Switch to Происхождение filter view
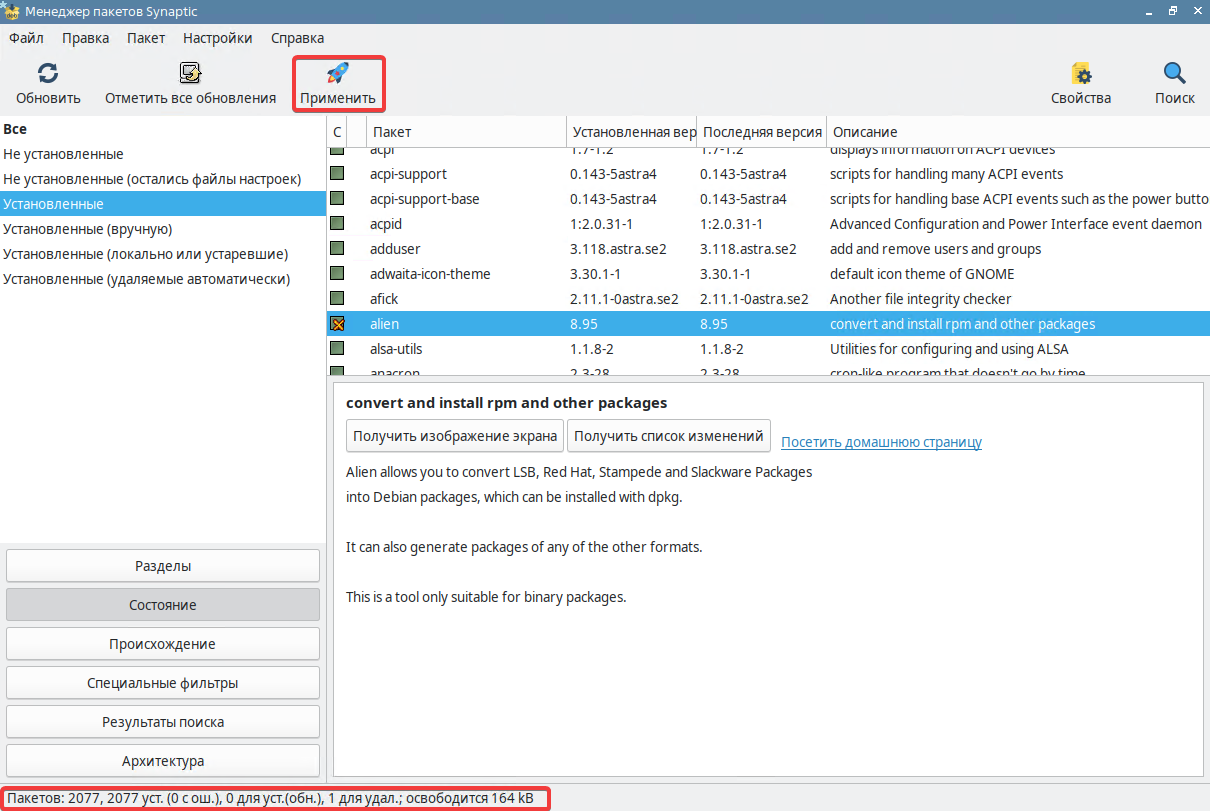The width and height of the screenshot is (1210, 811). click(163, 644)
